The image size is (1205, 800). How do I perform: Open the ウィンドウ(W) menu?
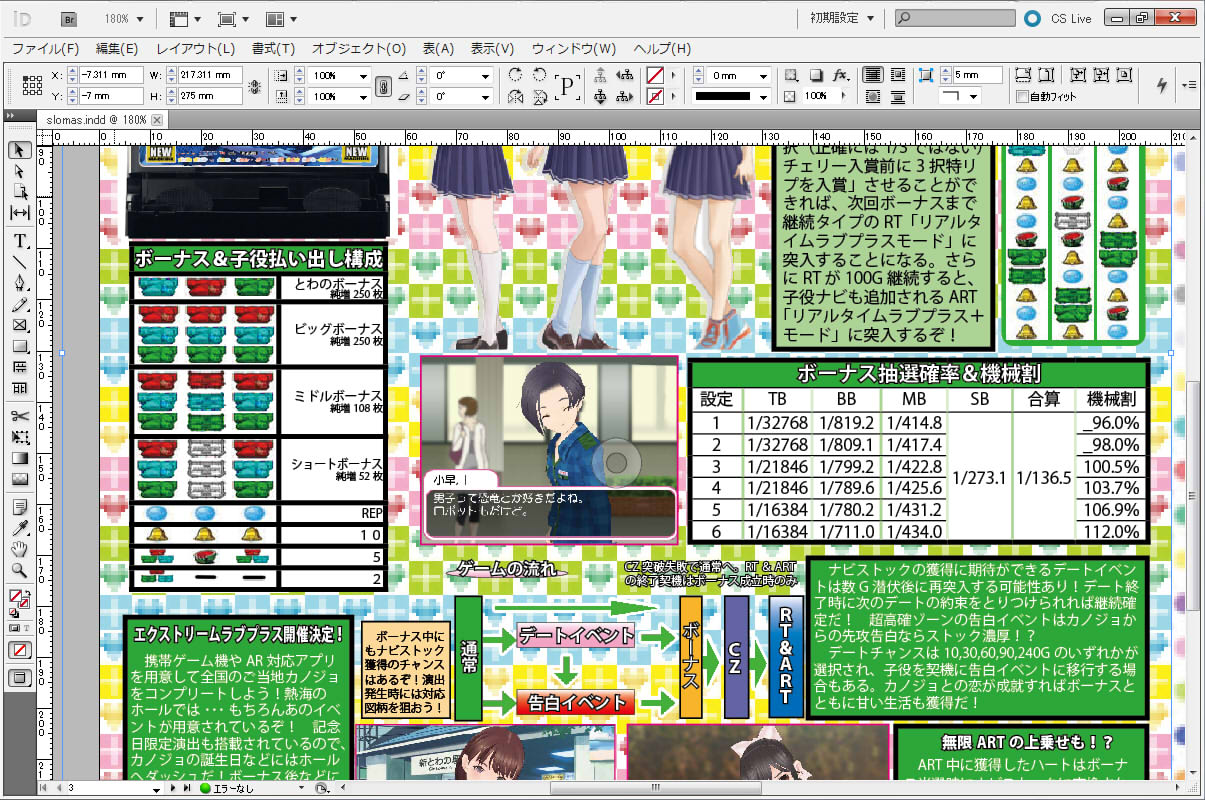(574, 48)
